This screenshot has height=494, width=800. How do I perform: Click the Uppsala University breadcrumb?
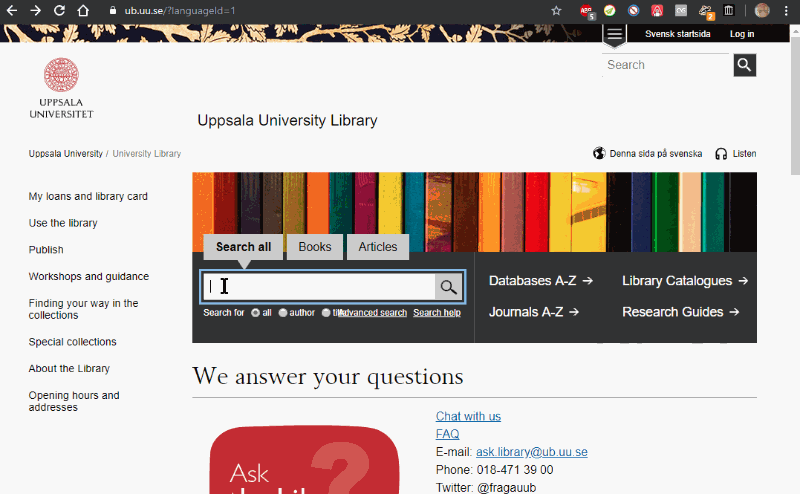66,154
